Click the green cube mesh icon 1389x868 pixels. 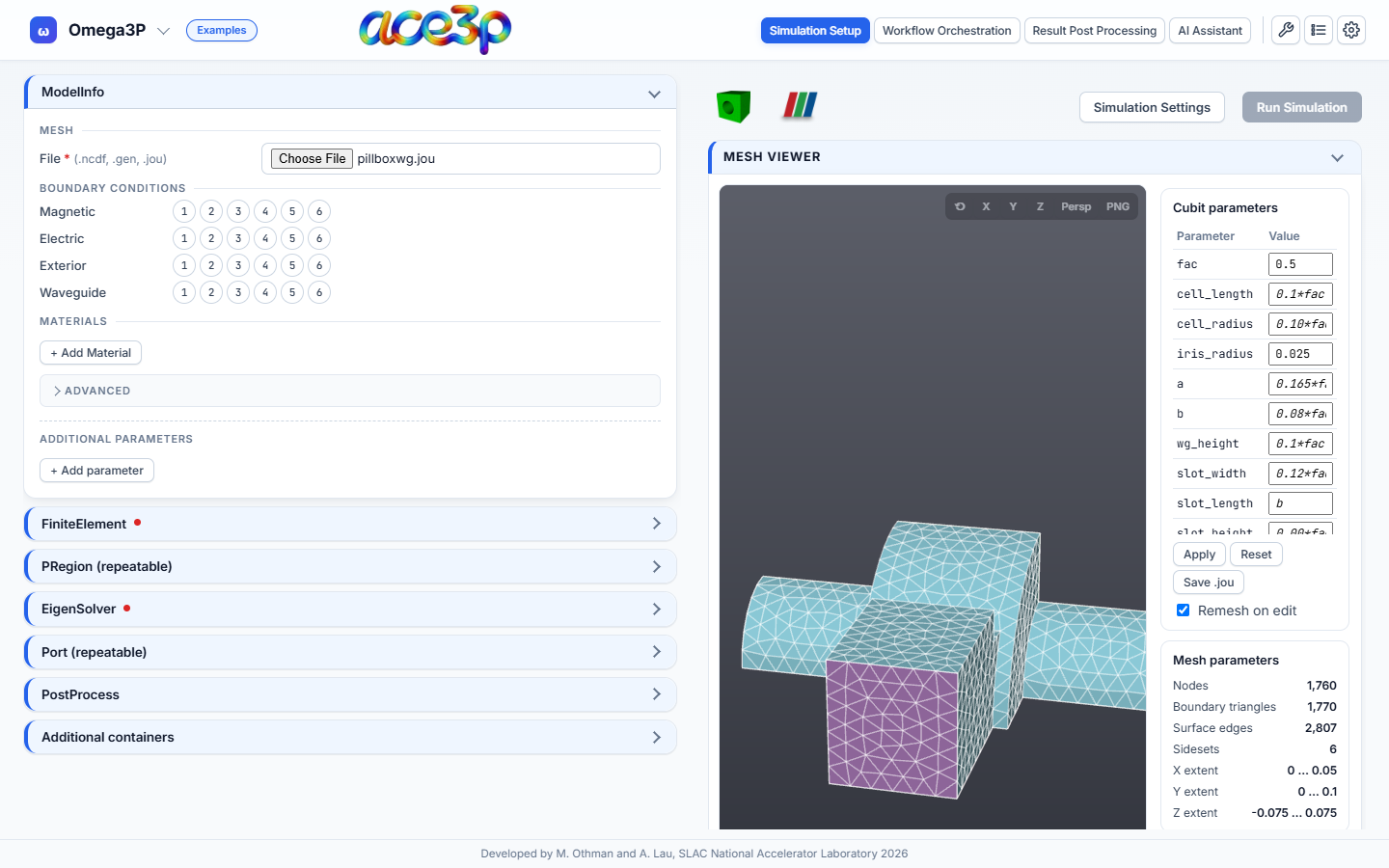click(x=734, y=106)
